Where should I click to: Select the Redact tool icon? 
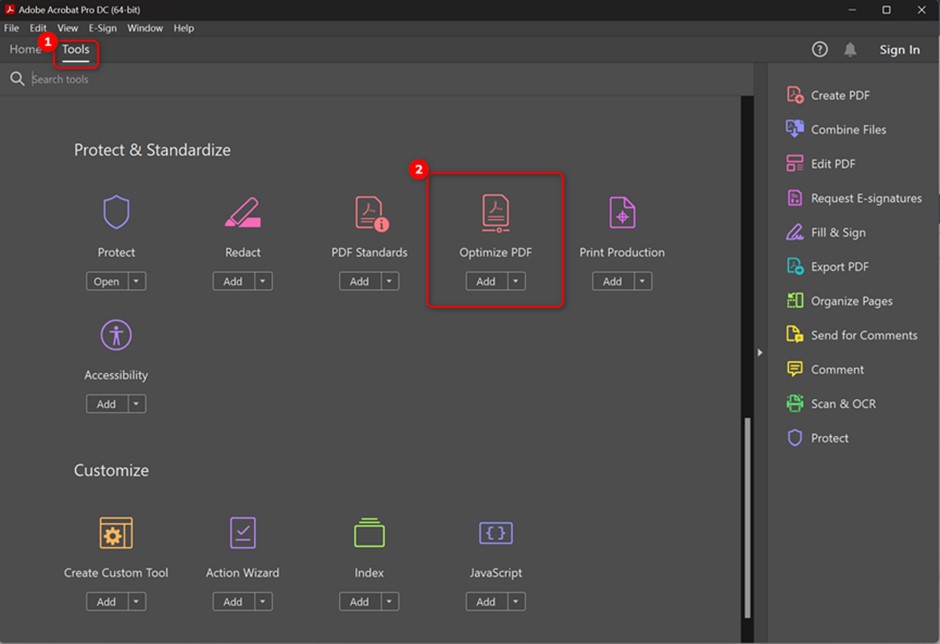coord(242,213)
